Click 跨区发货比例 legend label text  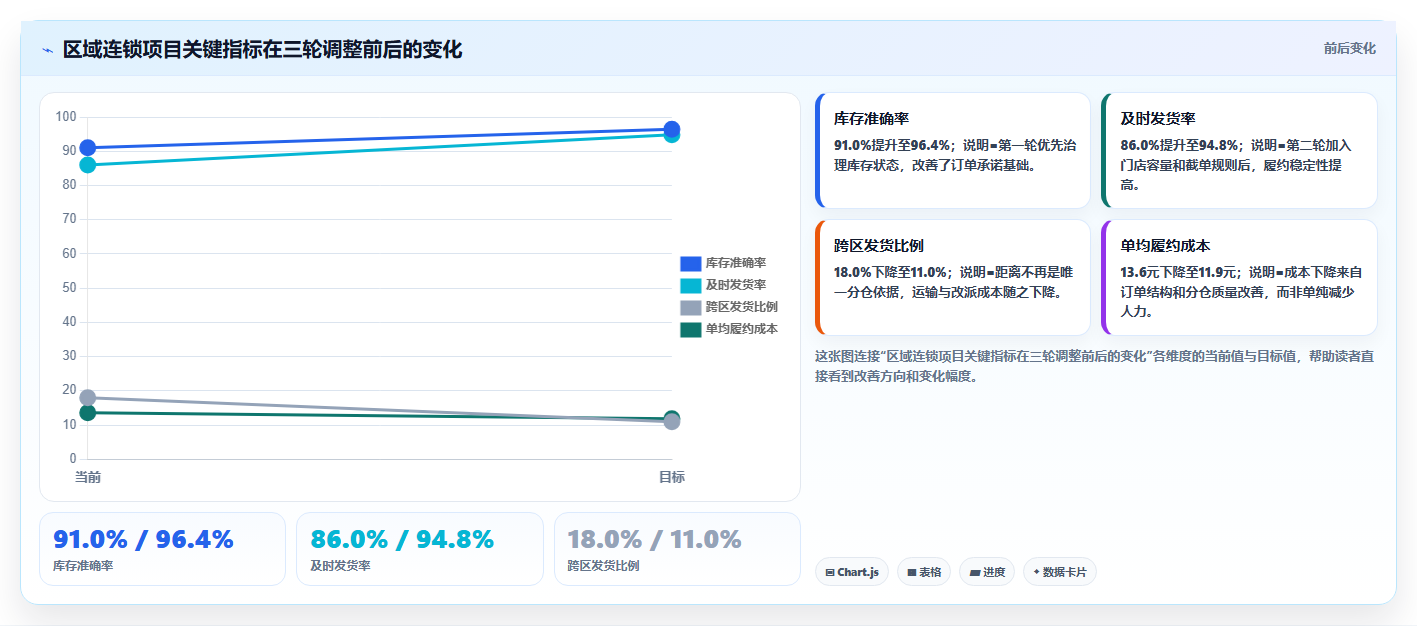(x=742, y=307)
